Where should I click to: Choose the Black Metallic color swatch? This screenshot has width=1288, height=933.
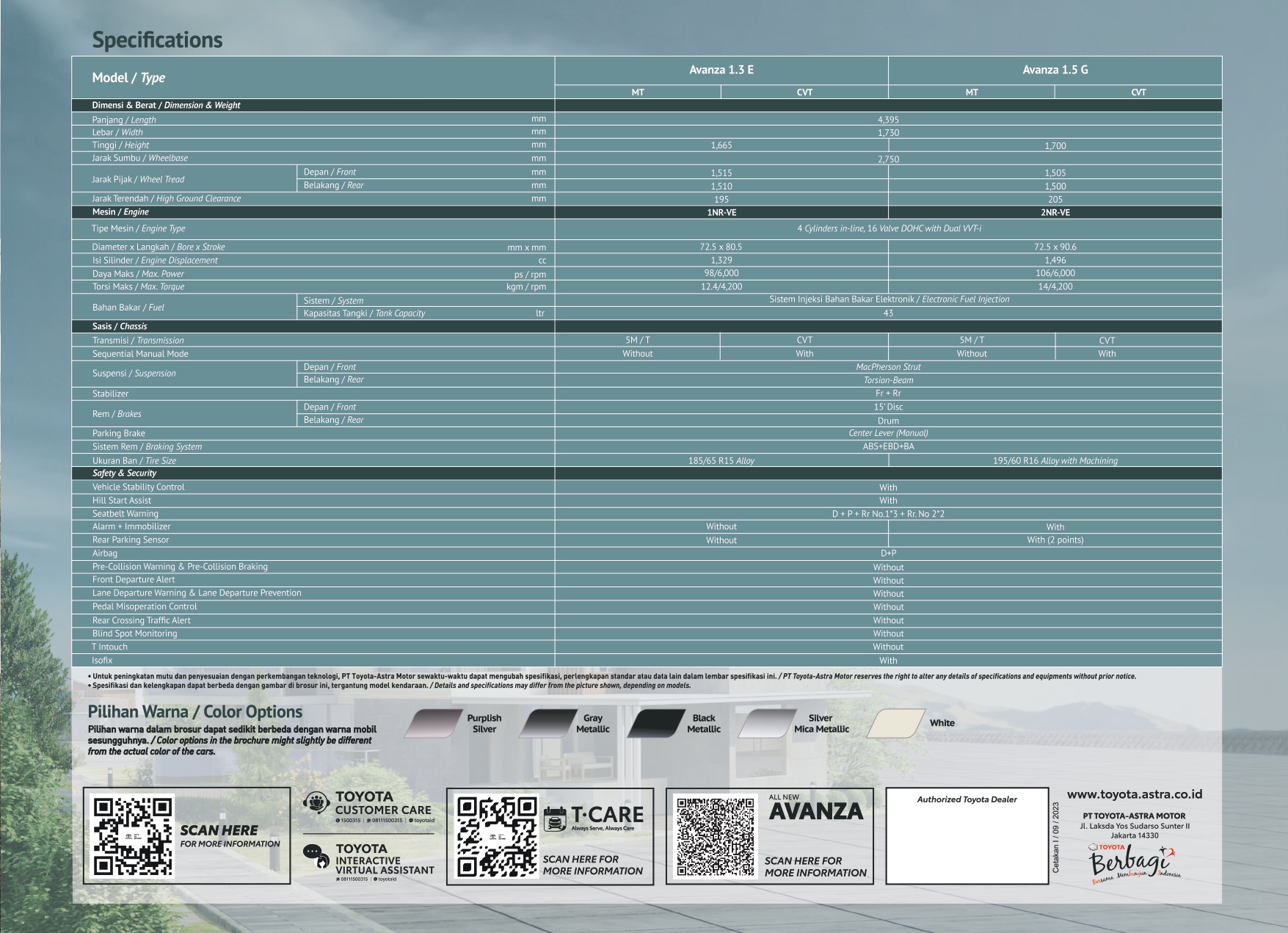(x=656, y=724)
